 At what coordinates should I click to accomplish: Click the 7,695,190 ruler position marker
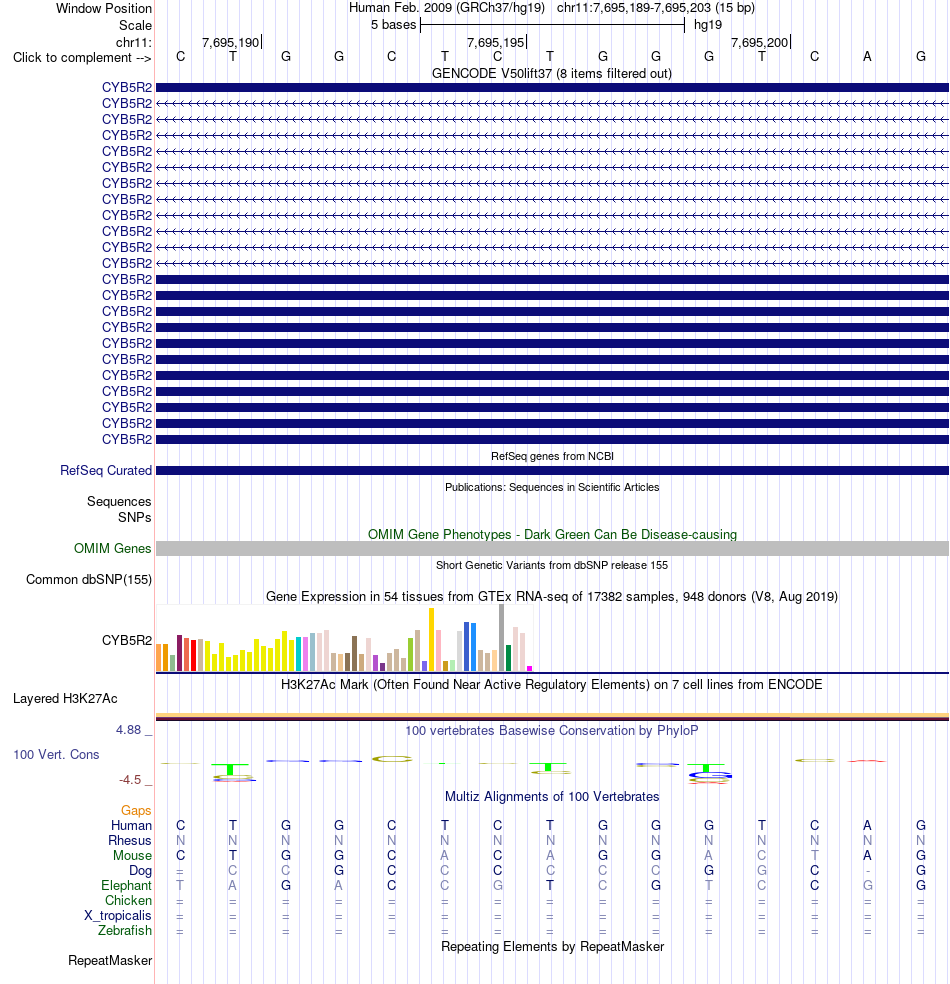click(x=230, y=42)
